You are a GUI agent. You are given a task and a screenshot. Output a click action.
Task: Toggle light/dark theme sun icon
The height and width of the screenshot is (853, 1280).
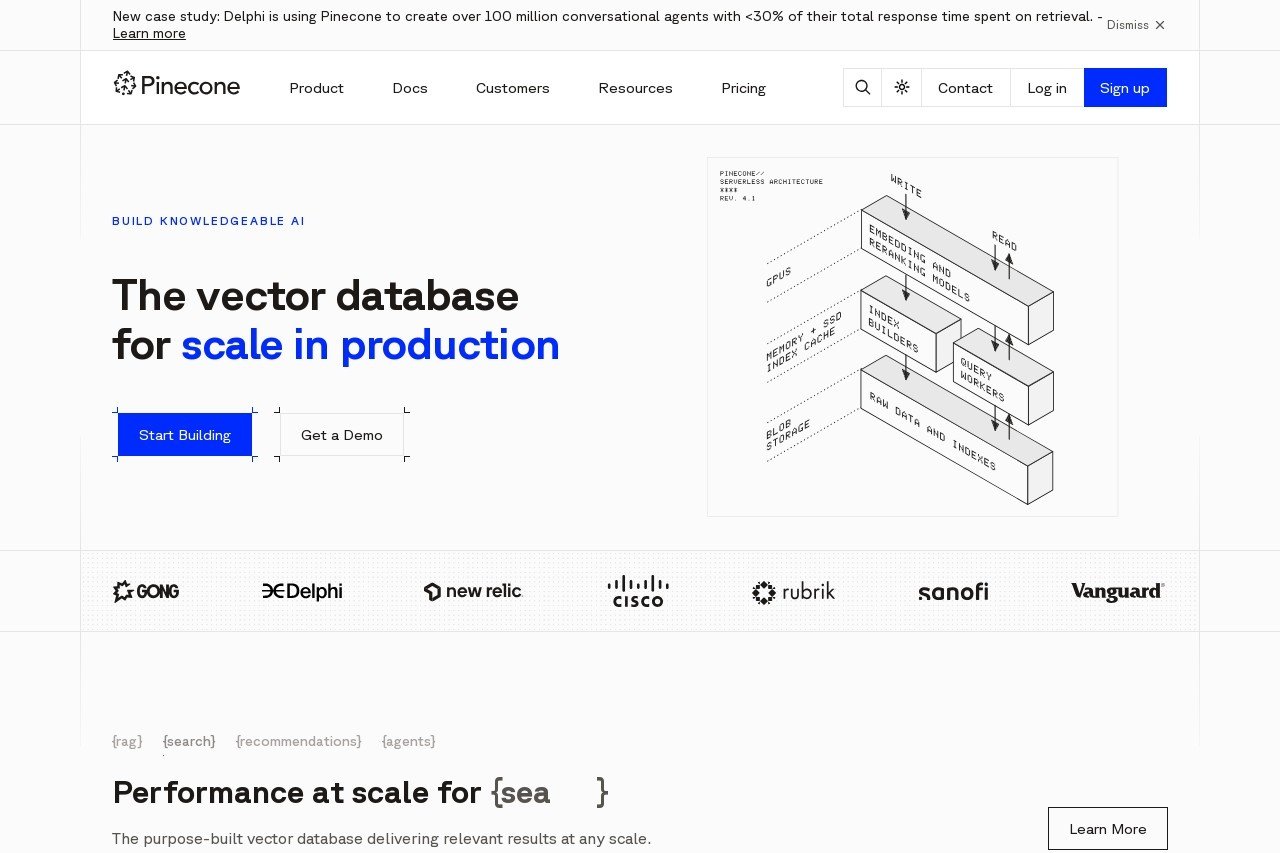(x=902, y=88)
